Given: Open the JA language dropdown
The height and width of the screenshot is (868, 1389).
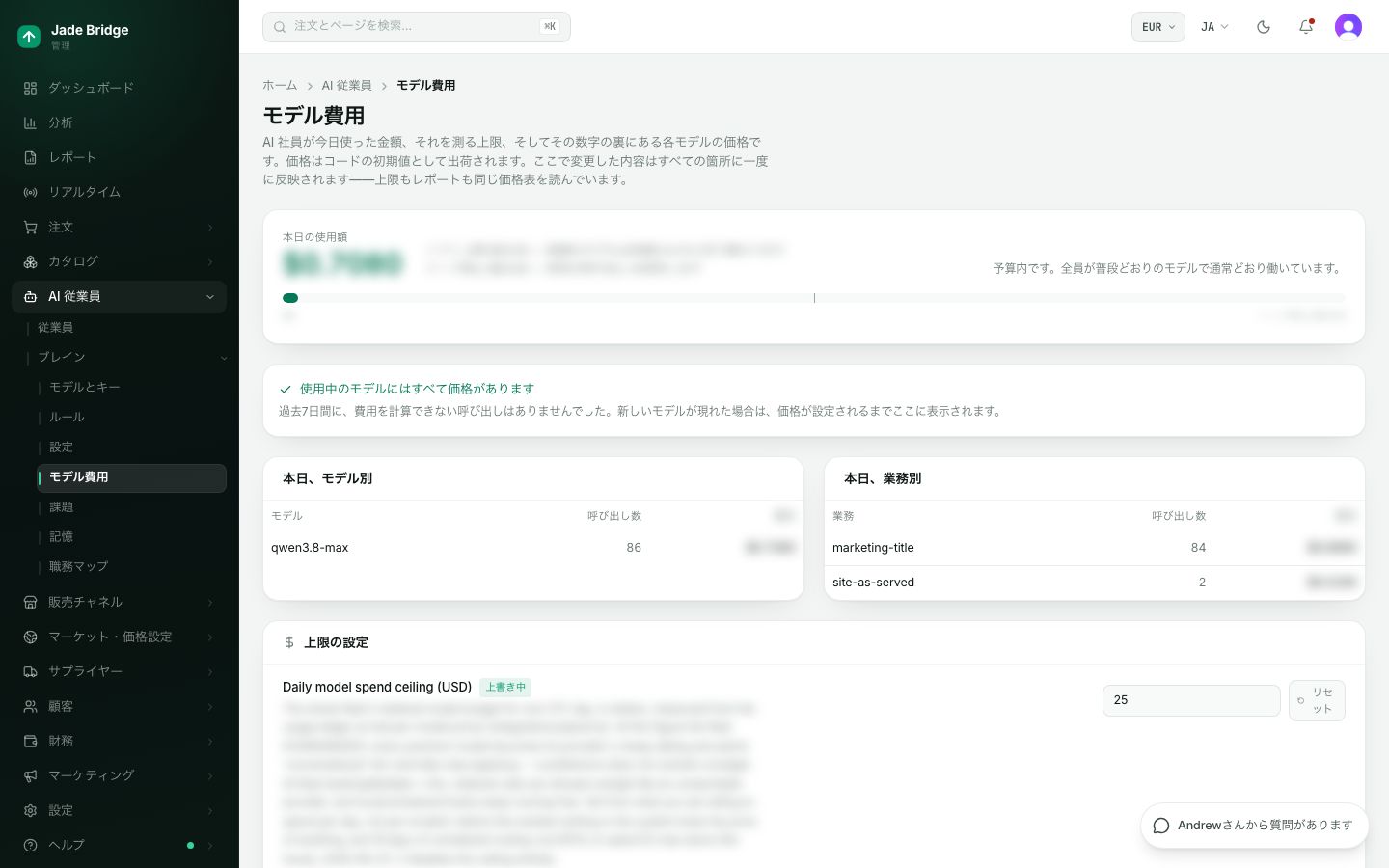Looking at the screenshot, I should point(1214,27).
